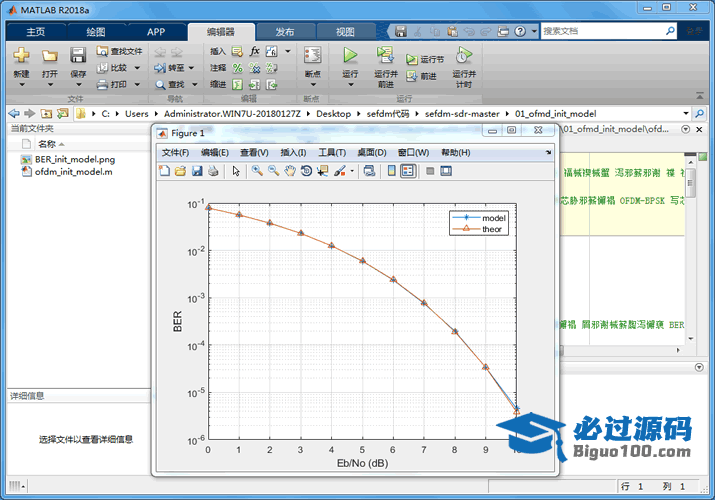Screen dimensions: 715x500
Task: Select the Data Cursor tool
Action: (322, 171)
